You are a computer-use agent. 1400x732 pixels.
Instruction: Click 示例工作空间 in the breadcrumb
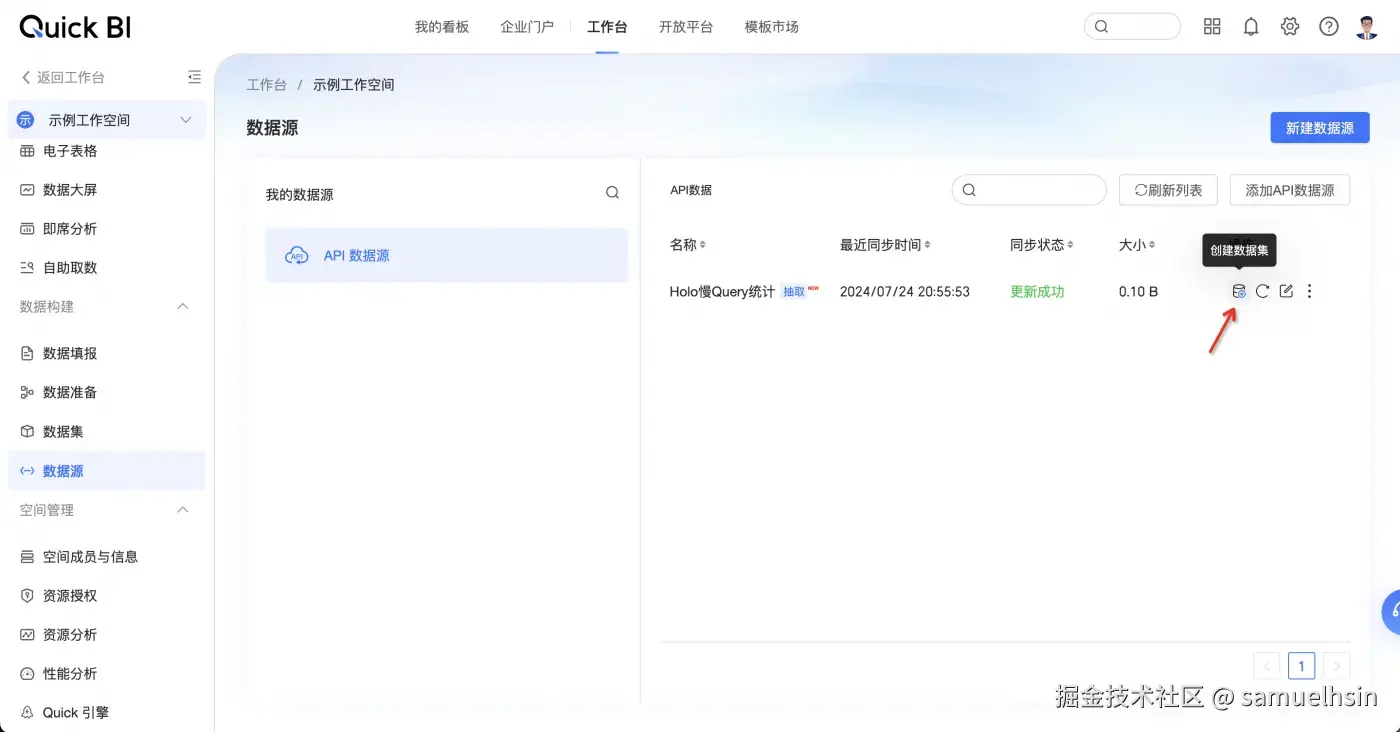click(354, 85)
